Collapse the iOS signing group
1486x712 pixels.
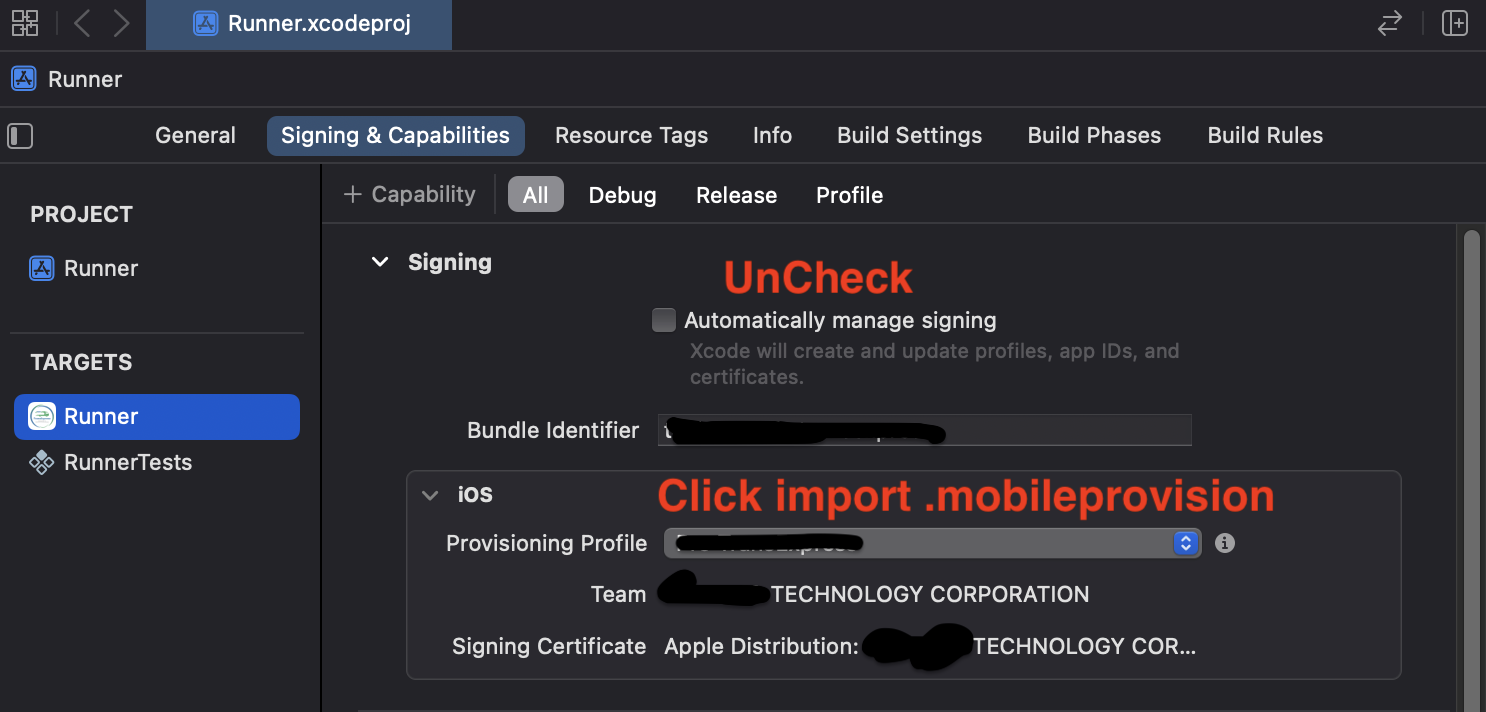point(430,495)
